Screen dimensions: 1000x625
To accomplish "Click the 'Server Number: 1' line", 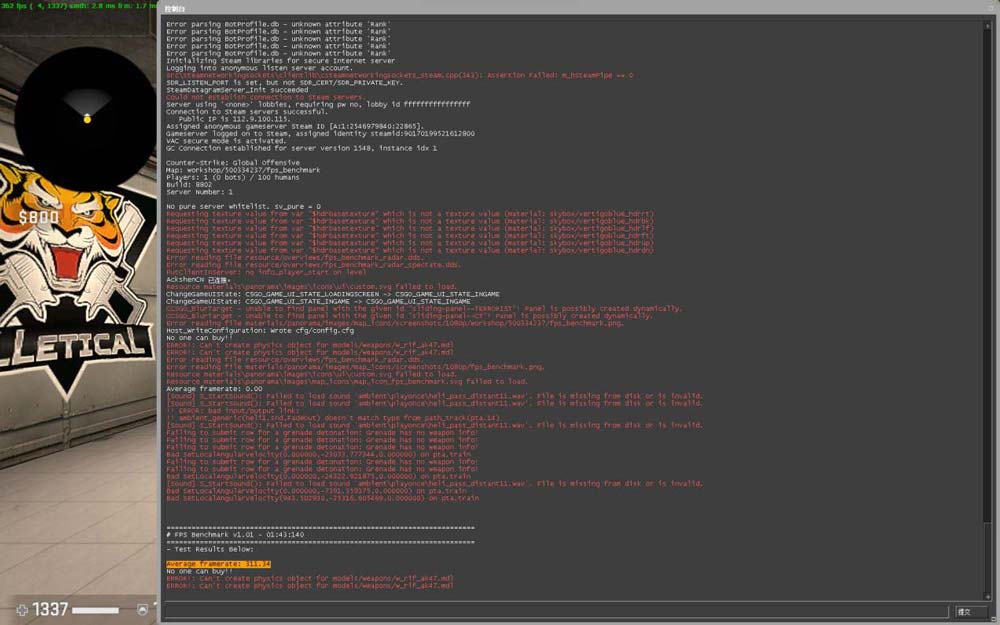I will [200, 192].
